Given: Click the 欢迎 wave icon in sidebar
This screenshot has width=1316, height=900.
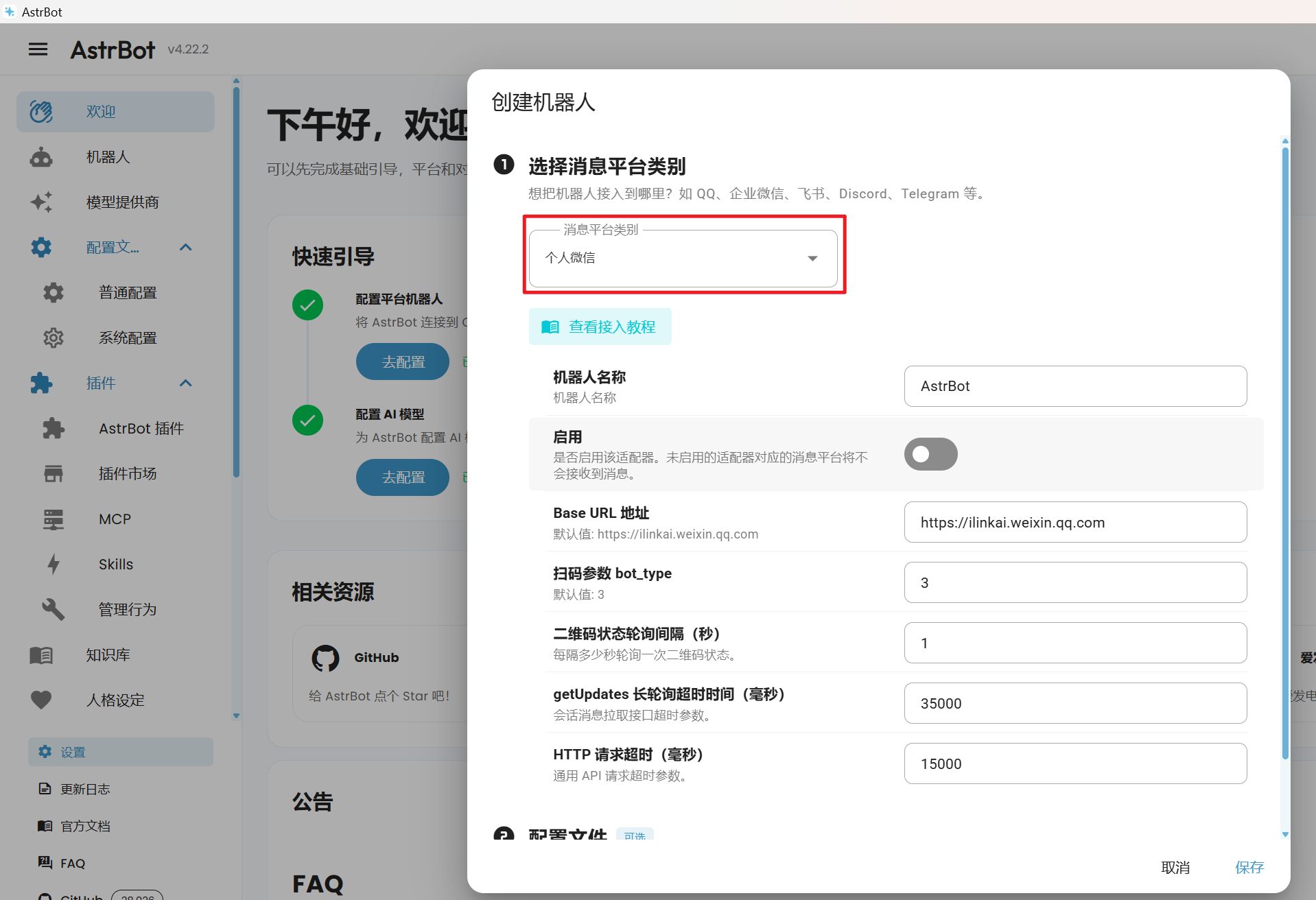Looking at the screenshot, I should (x=41, y=111).
